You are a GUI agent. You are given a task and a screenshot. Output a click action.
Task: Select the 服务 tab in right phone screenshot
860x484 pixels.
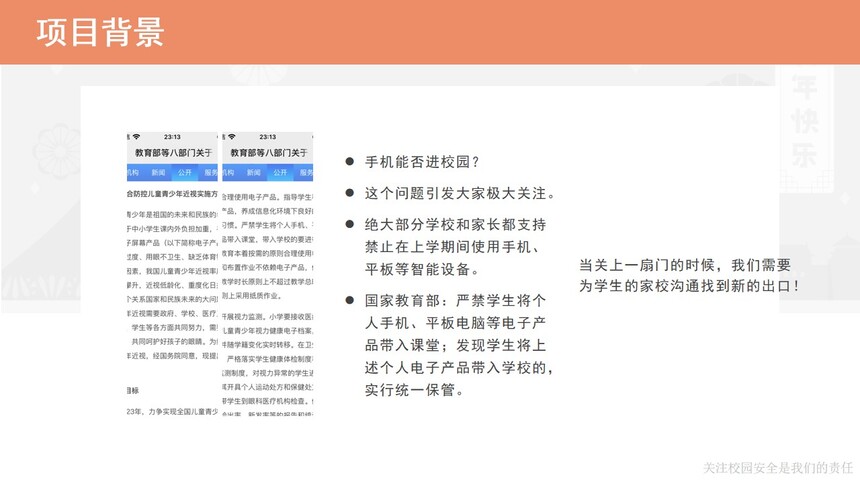305,173
